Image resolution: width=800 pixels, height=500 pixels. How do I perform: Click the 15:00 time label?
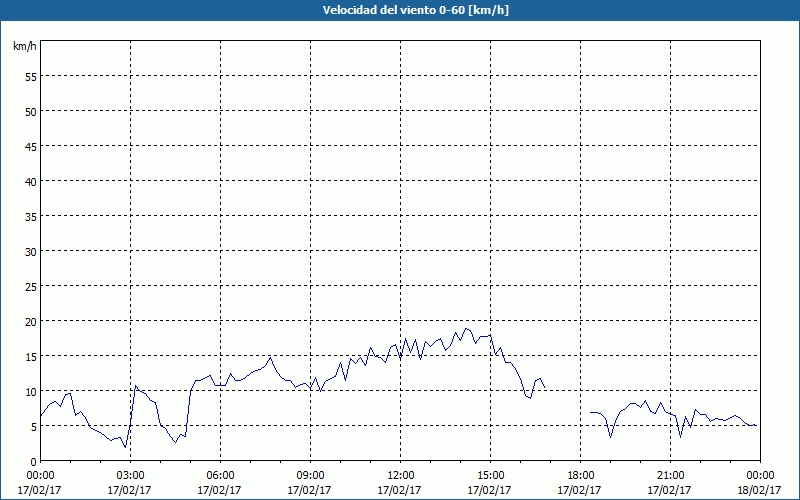pyautogui.click(x=490, y=476)
